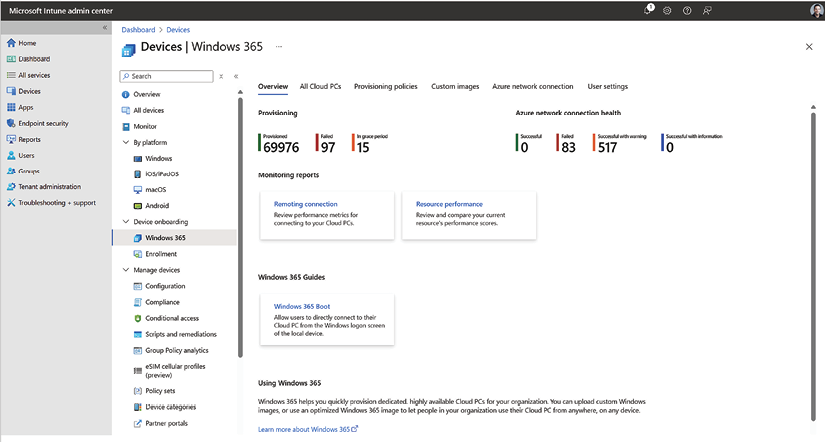Switch to the Overview tab
Screen dimensions: 825x442
[x=273, y=87]
